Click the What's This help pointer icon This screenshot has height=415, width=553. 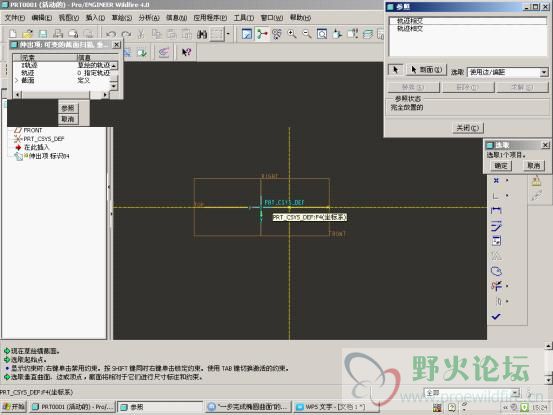pos(186,53)
